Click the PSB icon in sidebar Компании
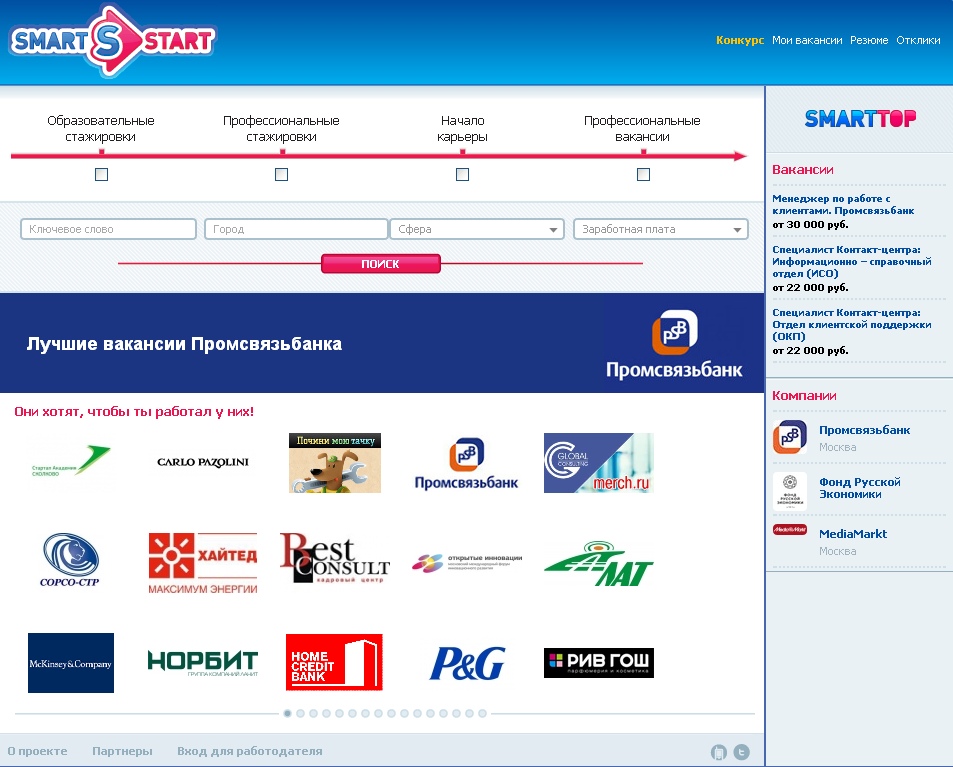Image resolution: width=953 pixels, height=767 pixels. 790,437
